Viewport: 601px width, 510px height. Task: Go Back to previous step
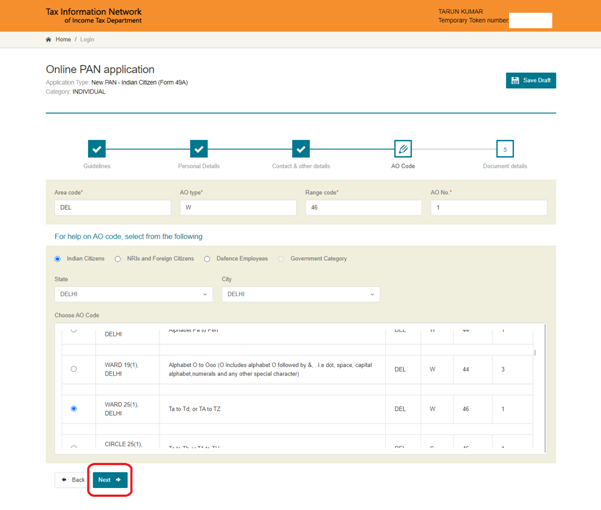(x=72, y=480)
